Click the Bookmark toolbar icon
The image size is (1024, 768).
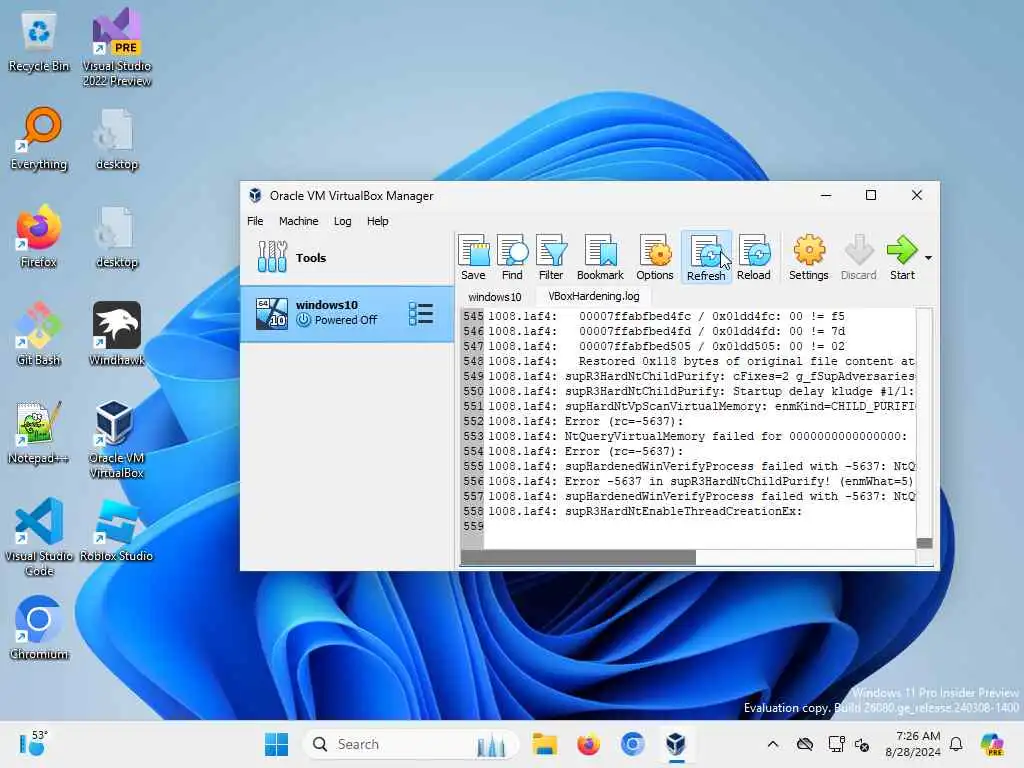tap(600, 257)
